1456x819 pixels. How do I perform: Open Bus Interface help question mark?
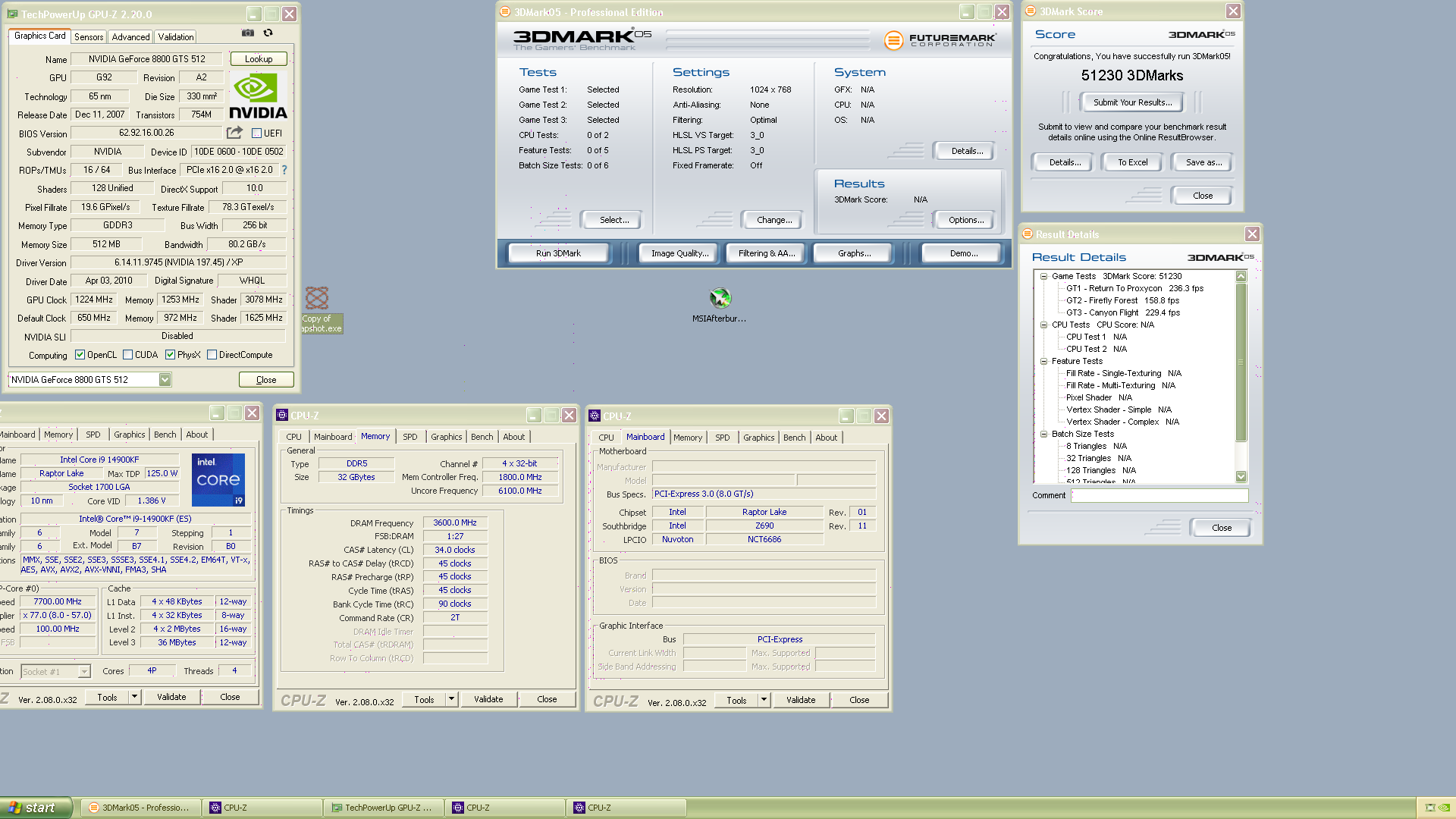point(284,170)
